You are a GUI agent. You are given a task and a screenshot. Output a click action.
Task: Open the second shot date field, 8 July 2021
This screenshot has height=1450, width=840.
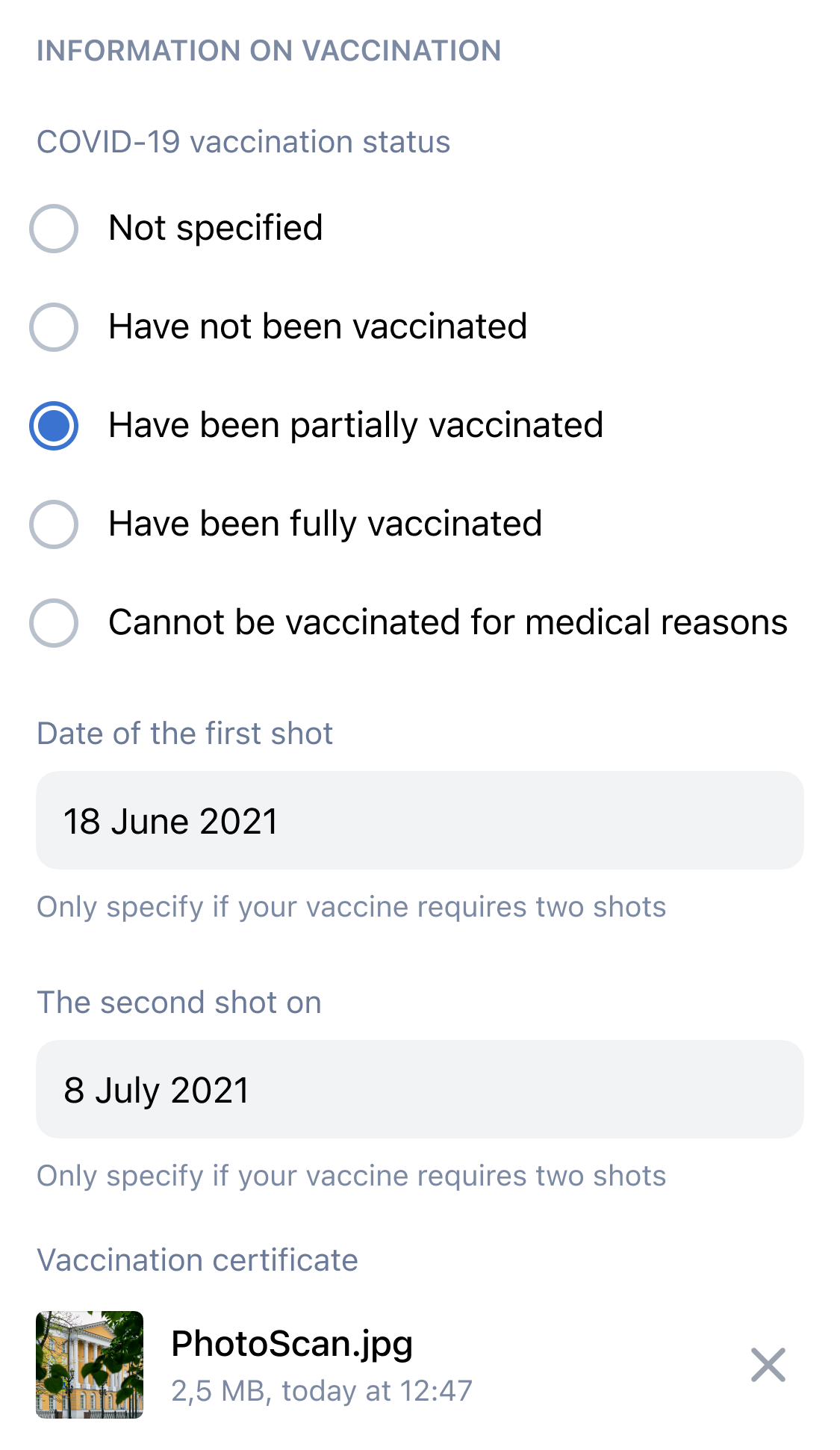(420, 1089)
